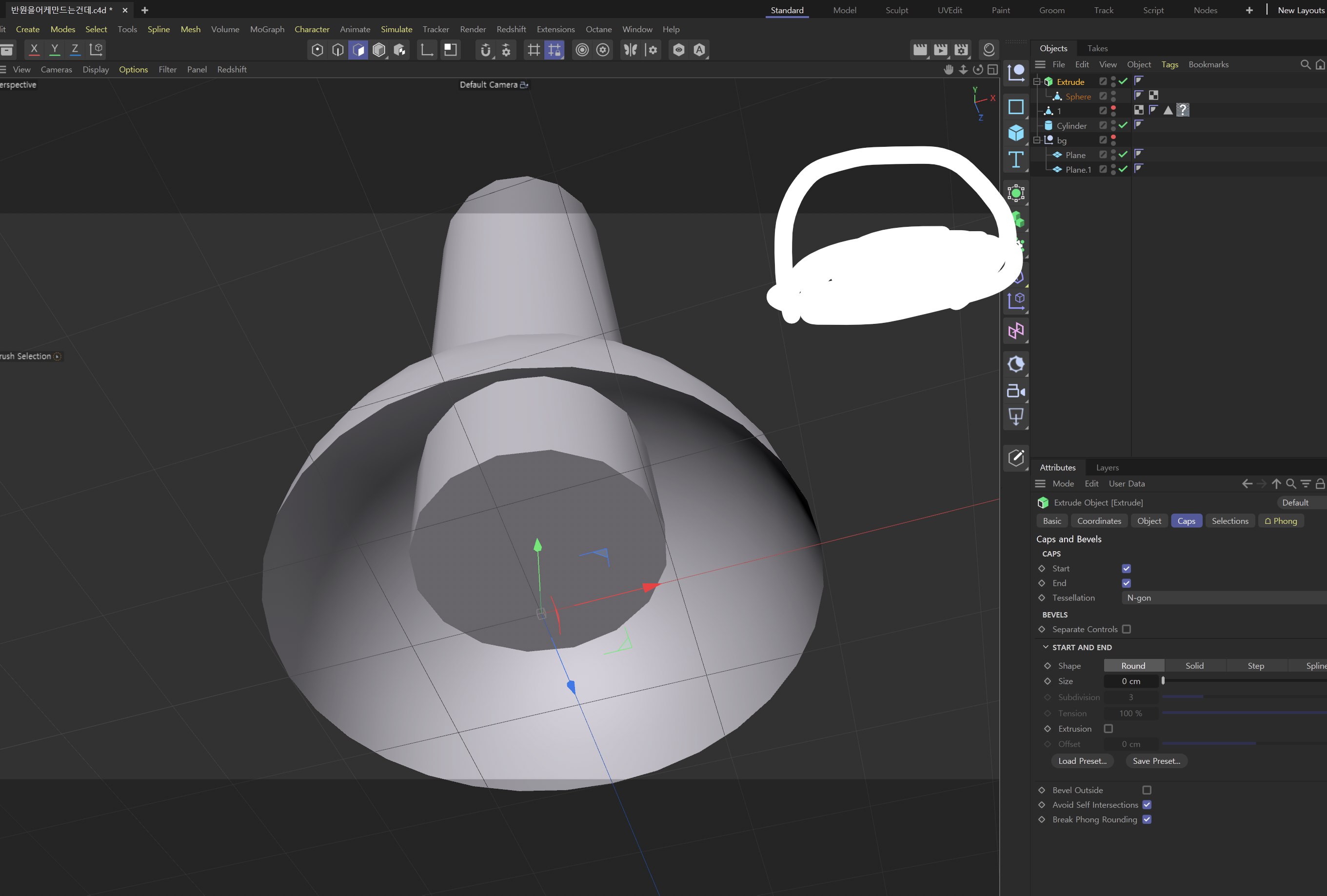Uncheck the End cap checkbox
1327x896 pixels.
click(1126, 583)
